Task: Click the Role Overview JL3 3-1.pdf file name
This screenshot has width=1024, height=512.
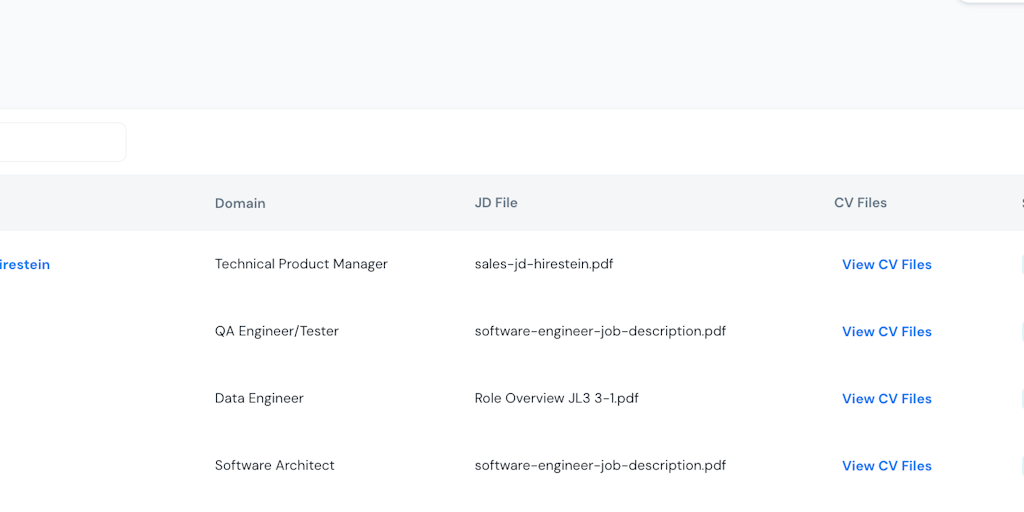Action: coord(556,399)
